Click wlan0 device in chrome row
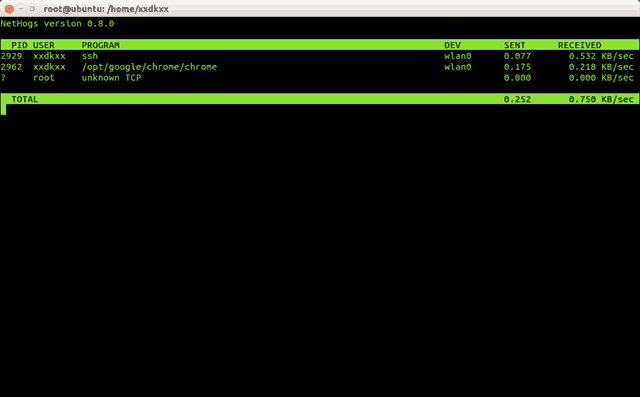 (x=458, y=67)
